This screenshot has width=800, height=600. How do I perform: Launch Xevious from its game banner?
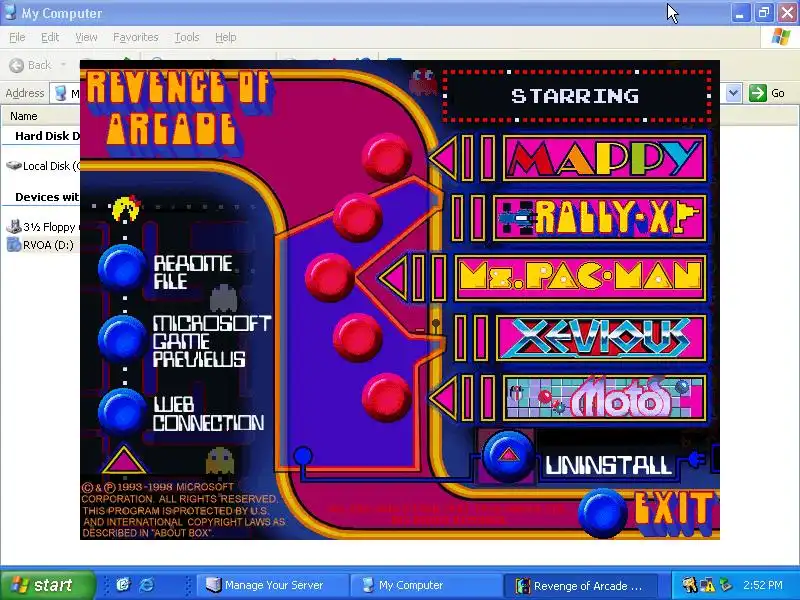602,338
